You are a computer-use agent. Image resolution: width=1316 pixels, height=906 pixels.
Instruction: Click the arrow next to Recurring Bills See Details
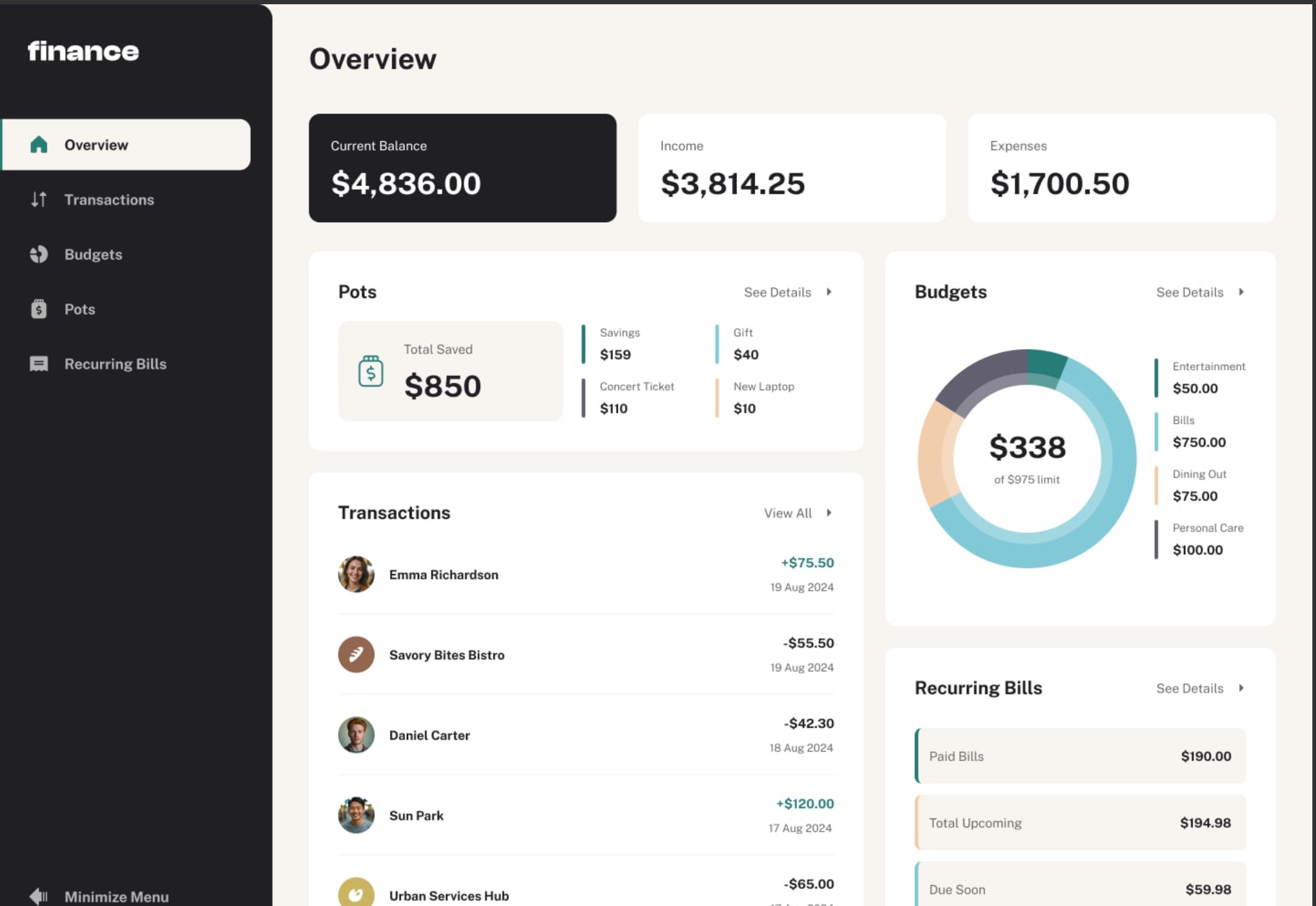(x=1241, y=688)
